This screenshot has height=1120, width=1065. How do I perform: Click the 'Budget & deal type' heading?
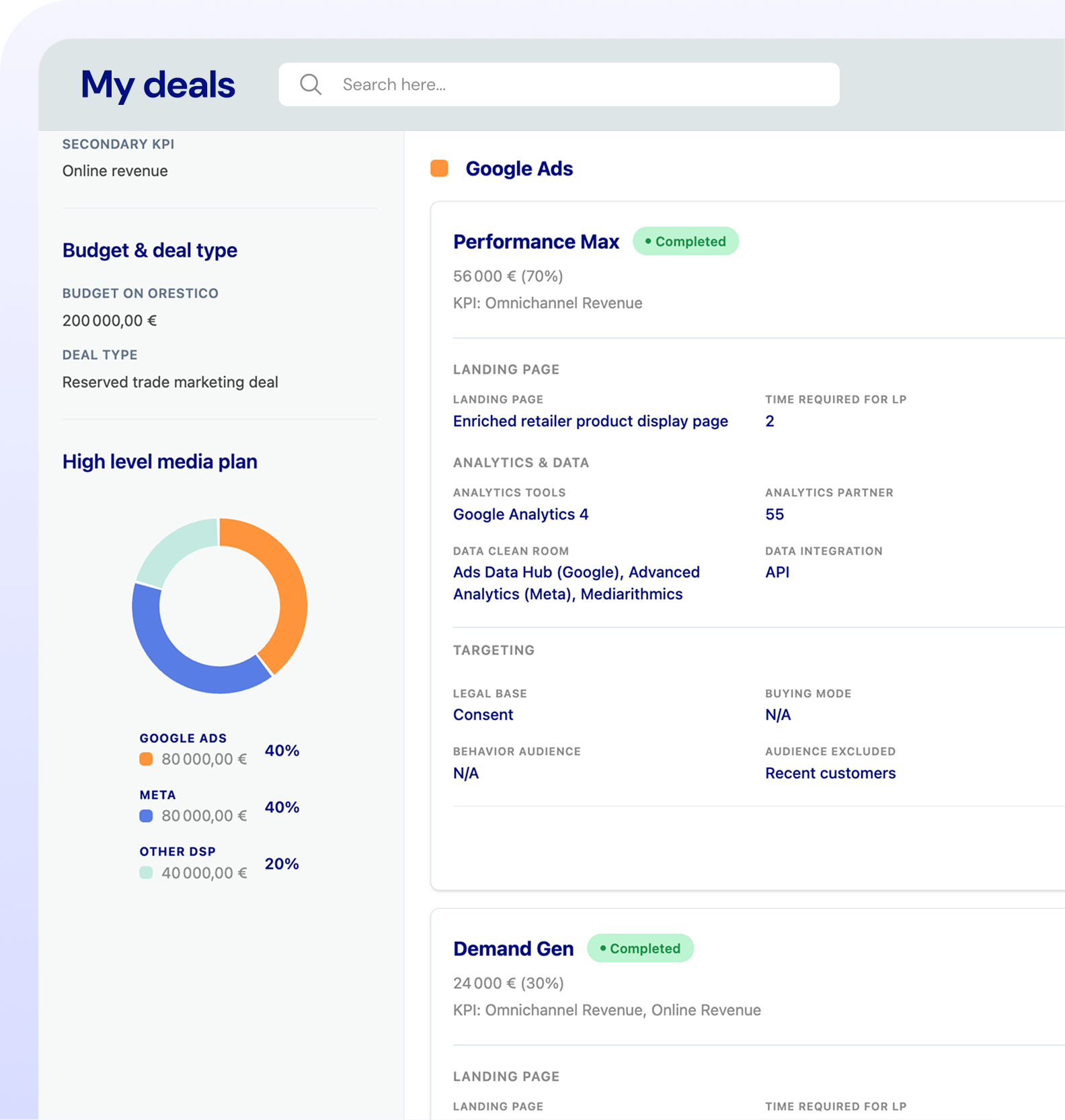tap(150, 250)
